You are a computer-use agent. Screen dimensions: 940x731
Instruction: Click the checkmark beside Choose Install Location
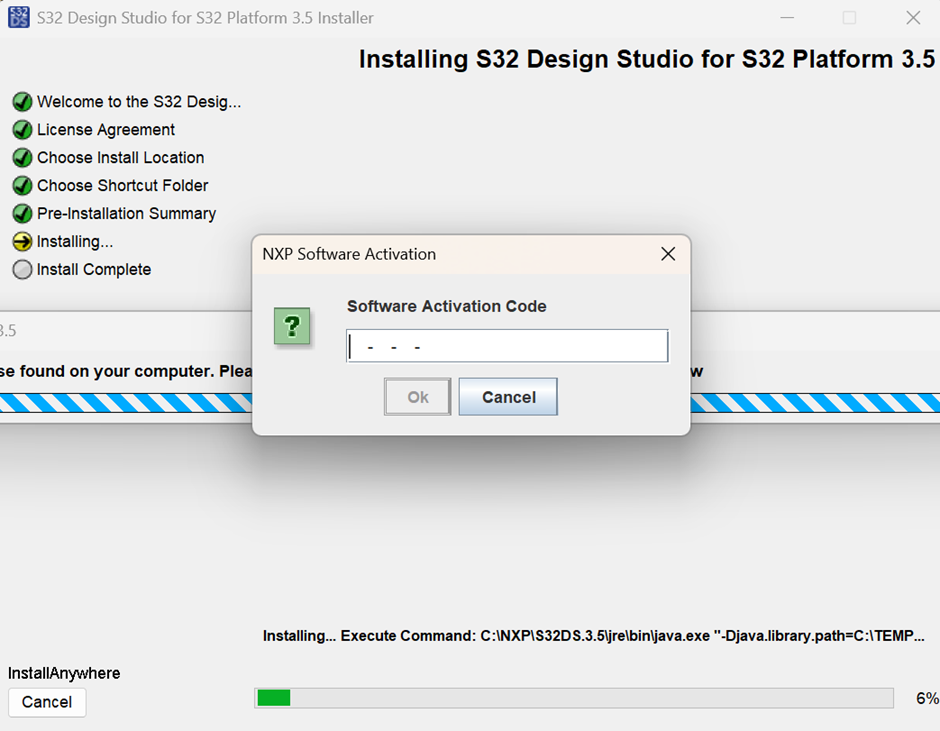click(22, 158)
